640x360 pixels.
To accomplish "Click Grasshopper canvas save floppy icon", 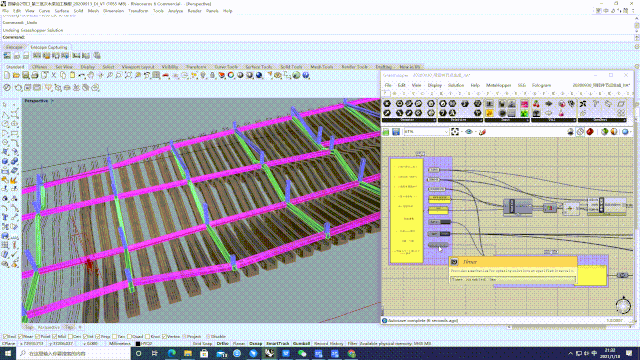I will (396, 132).
